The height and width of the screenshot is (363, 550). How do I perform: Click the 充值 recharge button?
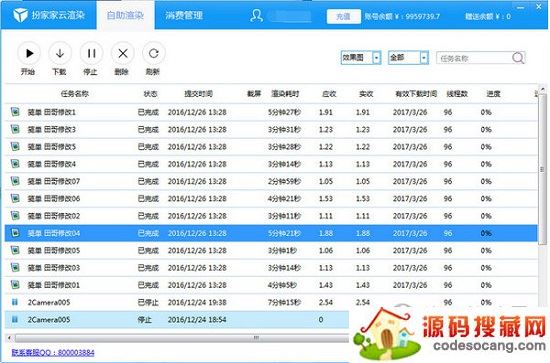(x=343, y=16)
